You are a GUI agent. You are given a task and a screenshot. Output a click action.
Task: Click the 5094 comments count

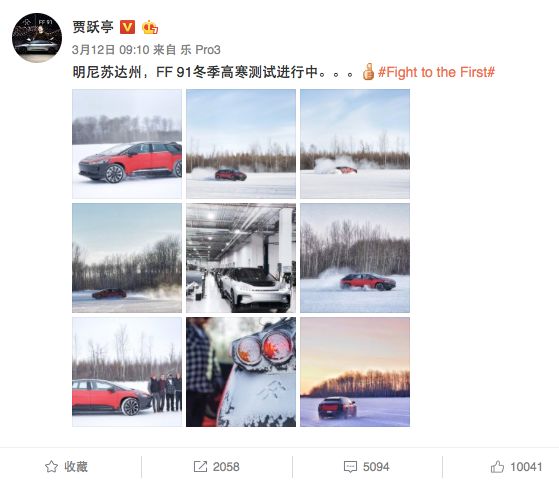[376, 466]
